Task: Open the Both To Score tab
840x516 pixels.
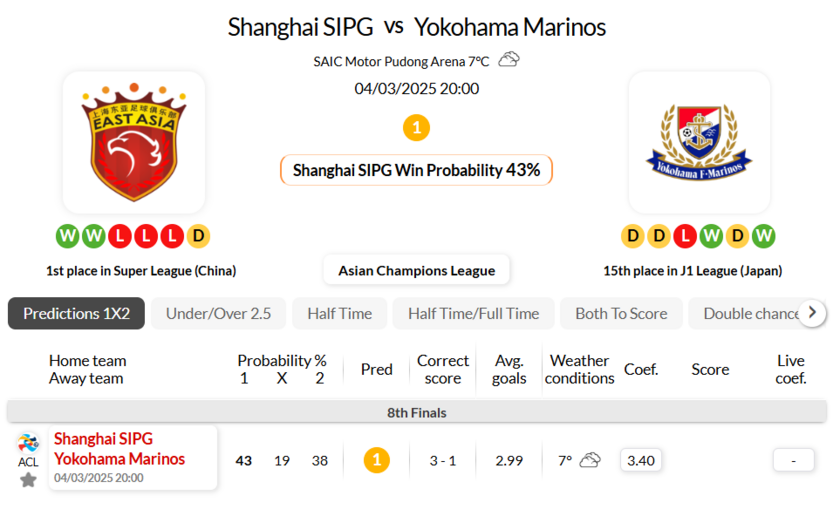Action: (x=621, y=313)
